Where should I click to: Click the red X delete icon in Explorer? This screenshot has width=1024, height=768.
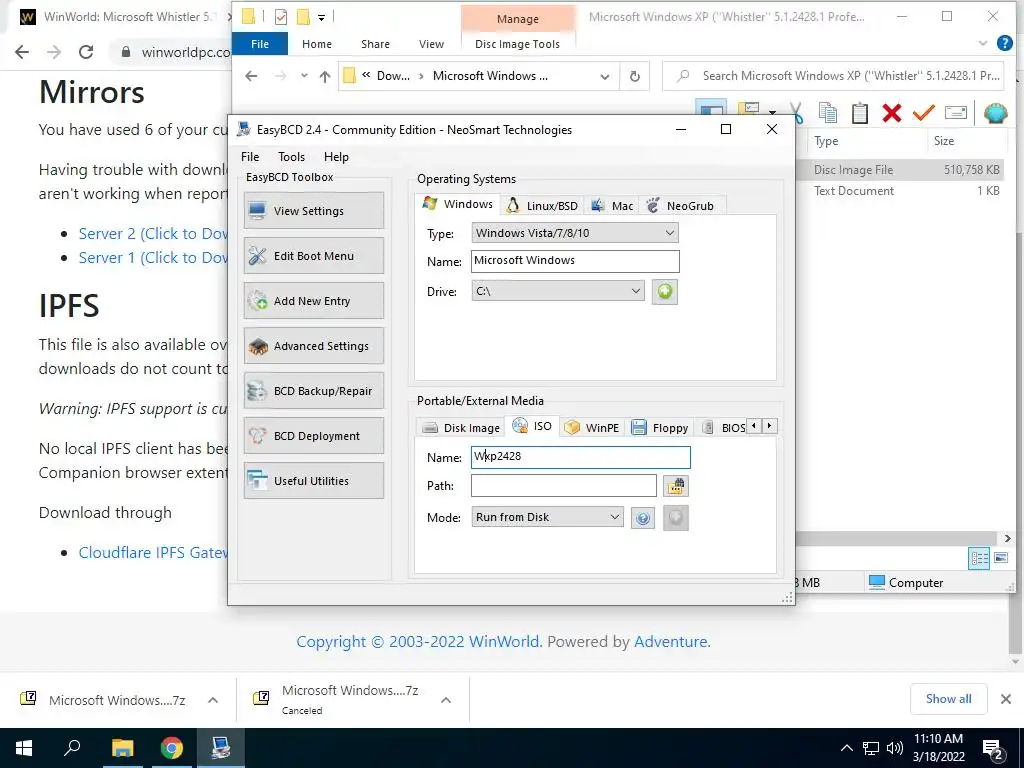(x=891, y=113)
